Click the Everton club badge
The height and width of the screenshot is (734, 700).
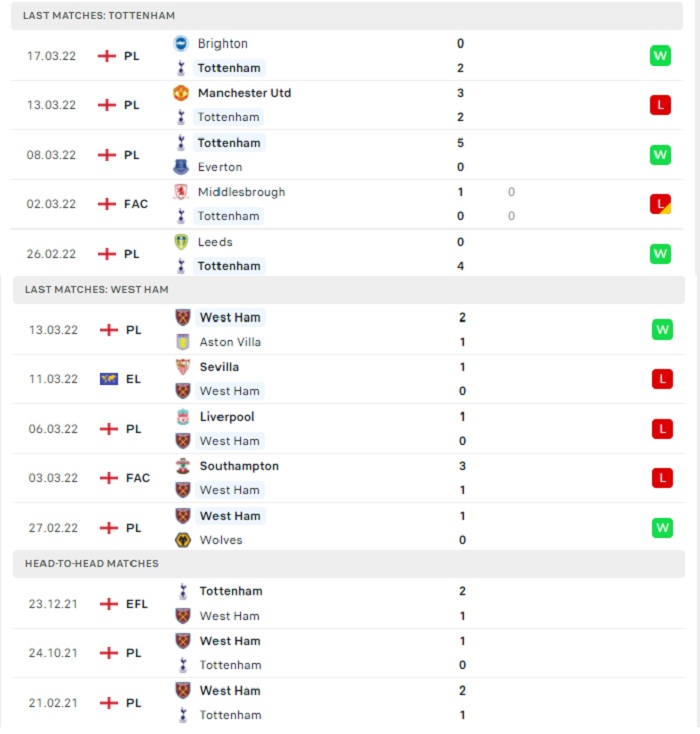(x=181, y=167)
